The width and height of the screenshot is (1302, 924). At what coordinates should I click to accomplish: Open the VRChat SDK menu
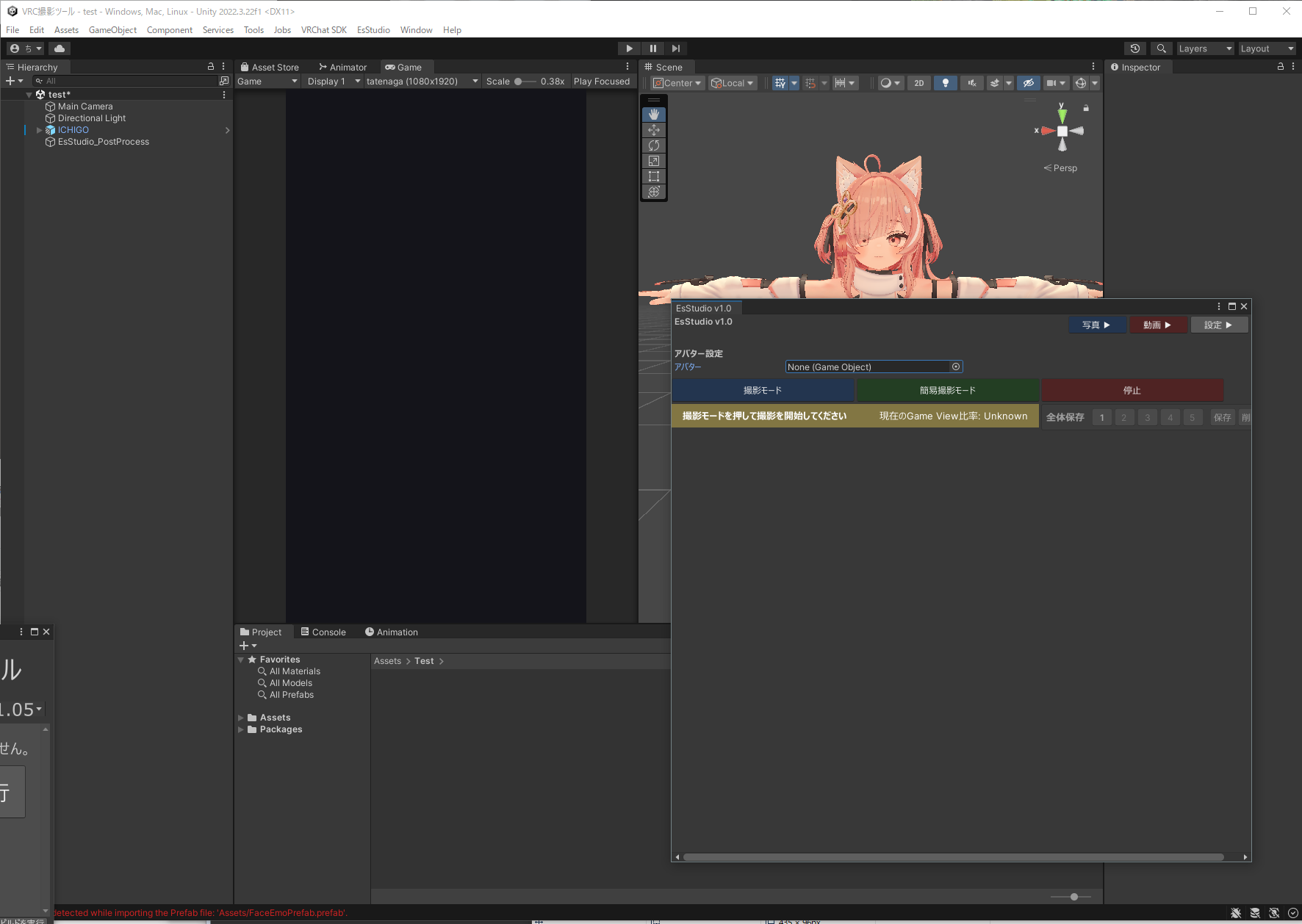click(x=323, y=30)
